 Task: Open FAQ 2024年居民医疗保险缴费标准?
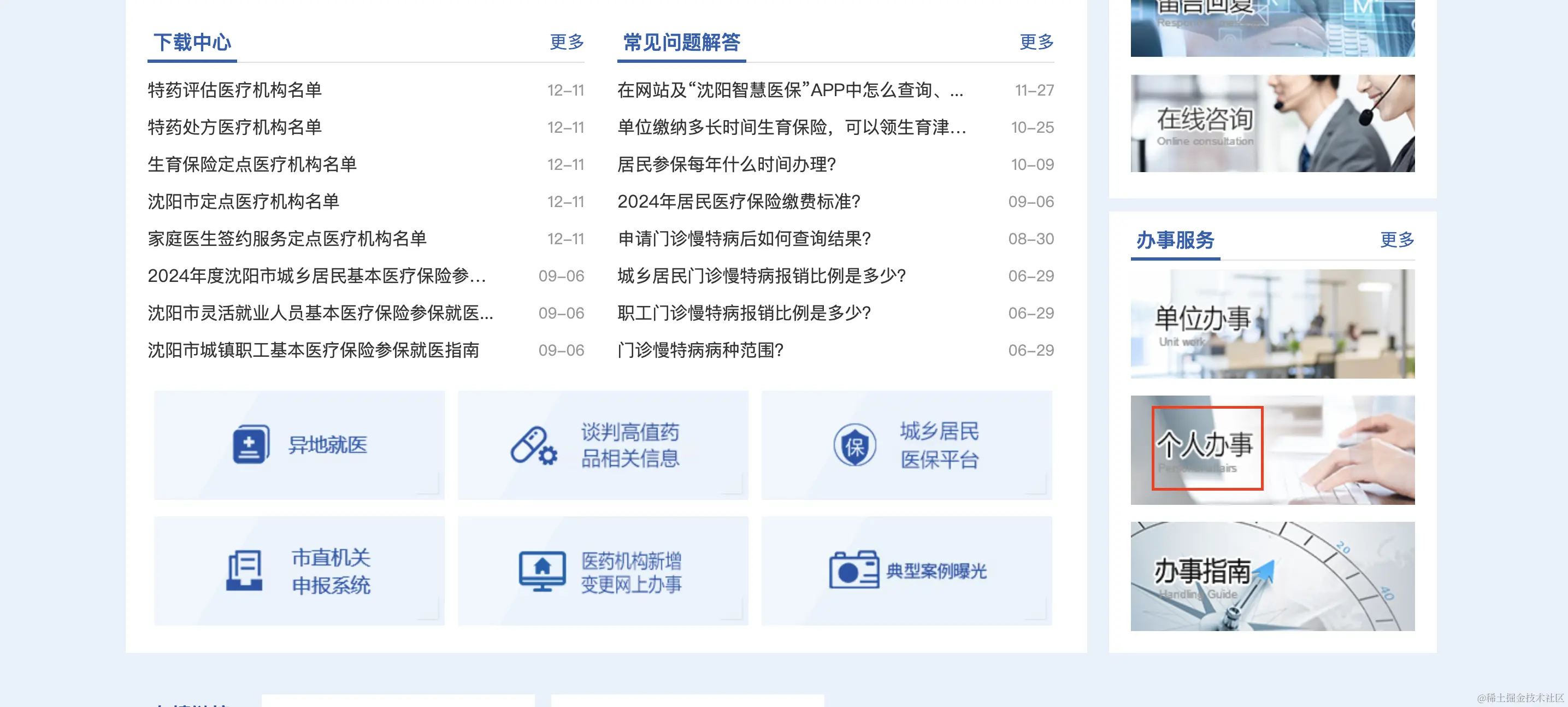pyautogui.click(x=739, y=202)
